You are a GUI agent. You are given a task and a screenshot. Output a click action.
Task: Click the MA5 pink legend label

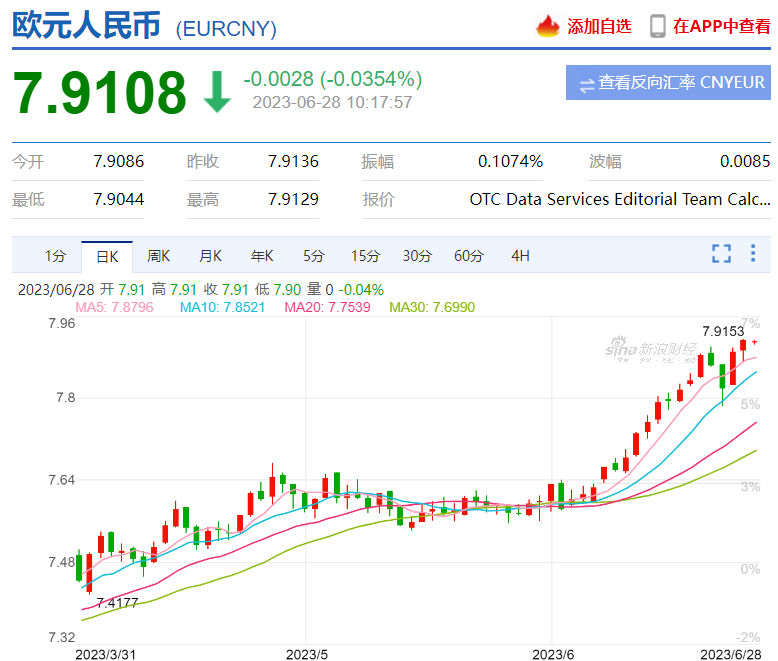tap(114, 307)
